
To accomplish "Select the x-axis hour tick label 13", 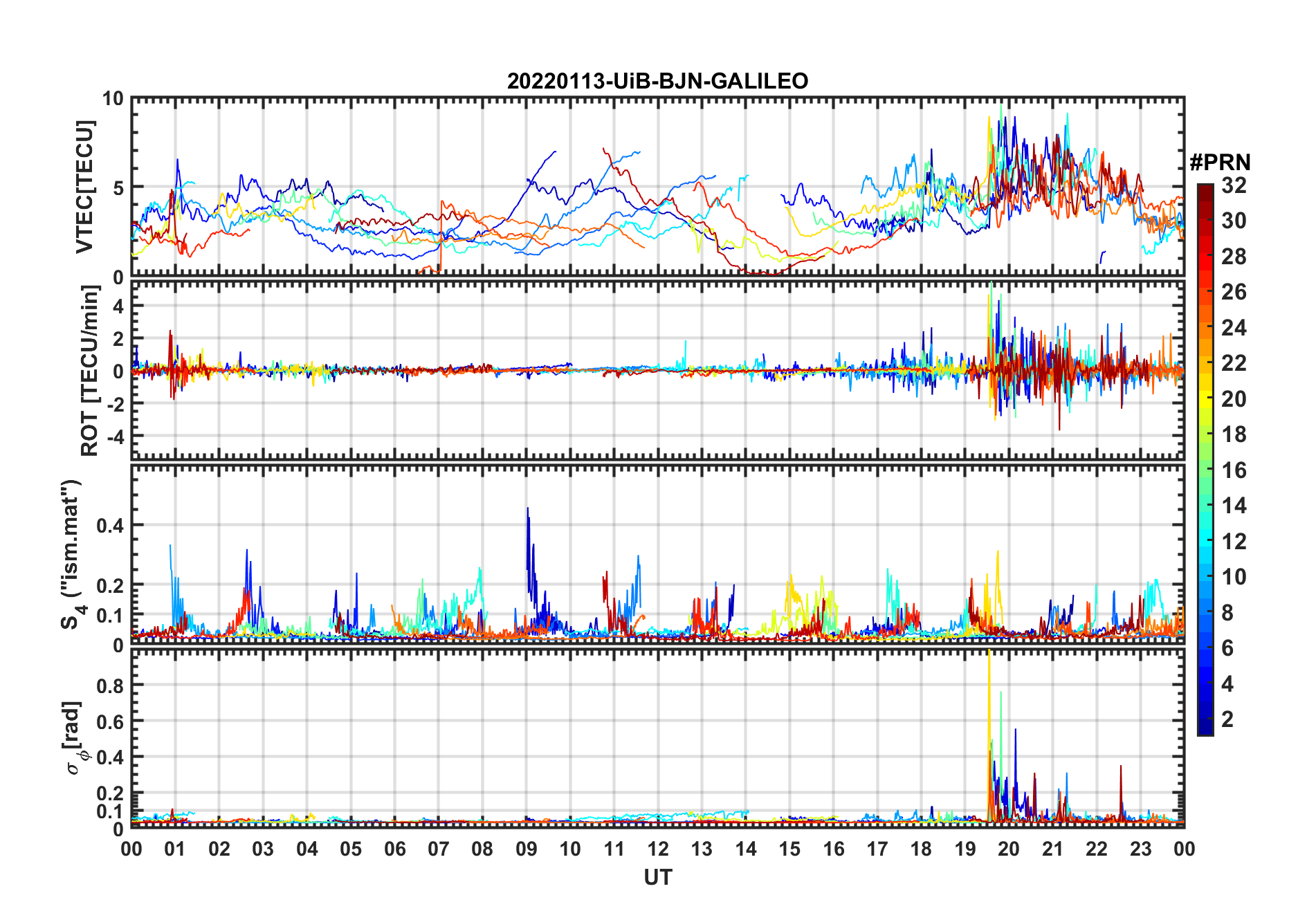I will coord(702,849).
